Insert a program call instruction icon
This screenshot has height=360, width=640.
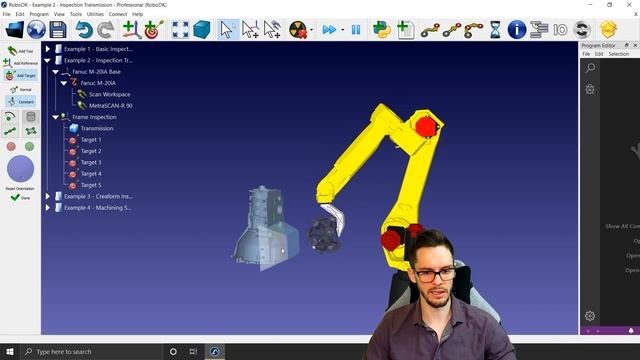click(x=539, y=30)
